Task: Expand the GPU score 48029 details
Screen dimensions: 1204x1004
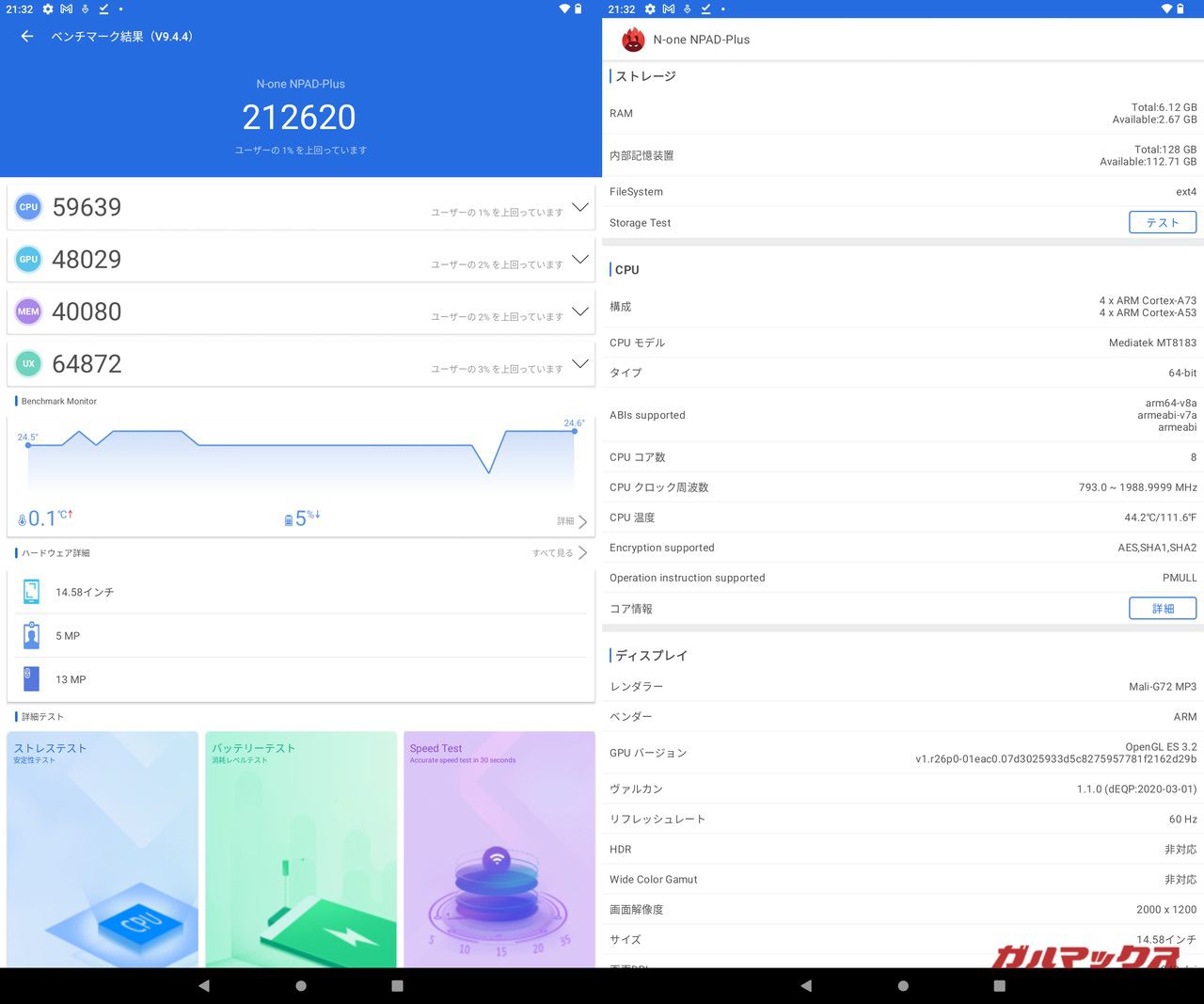Action: click(x=580, y=259)
